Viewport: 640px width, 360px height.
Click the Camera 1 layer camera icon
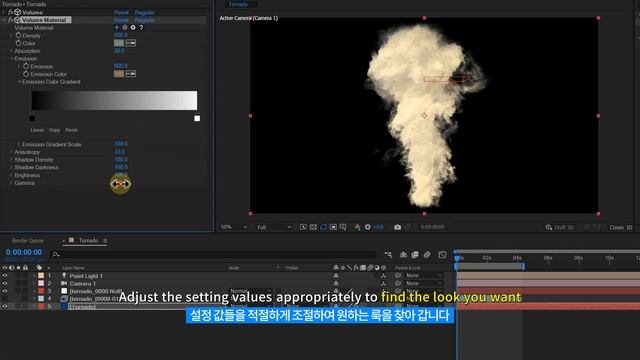coord(64,283)
